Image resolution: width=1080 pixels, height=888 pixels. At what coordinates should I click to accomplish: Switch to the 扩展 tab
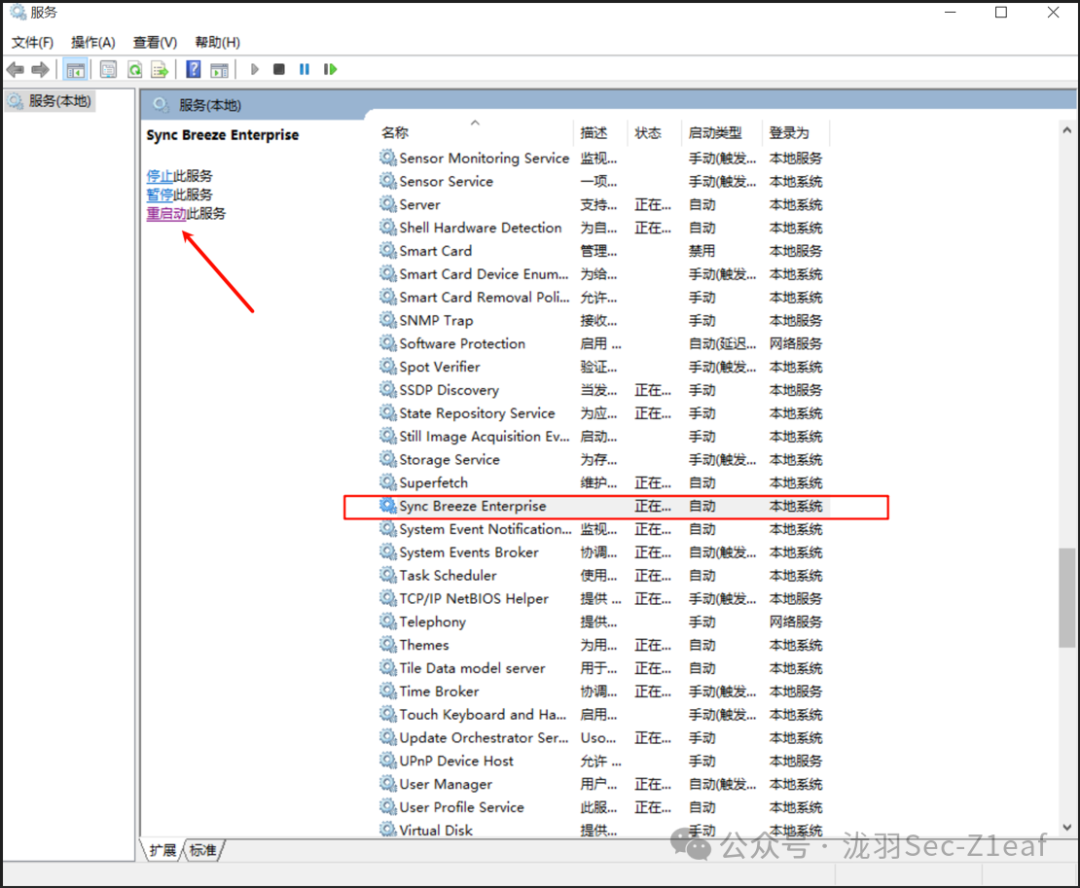163,850
